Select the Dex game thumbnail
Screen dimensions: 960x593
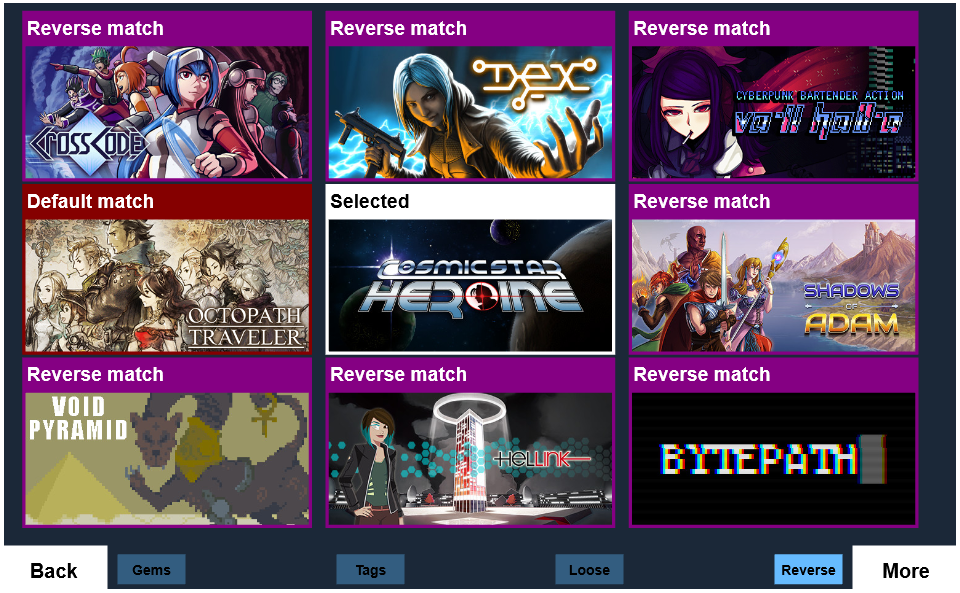click(470, 112)
